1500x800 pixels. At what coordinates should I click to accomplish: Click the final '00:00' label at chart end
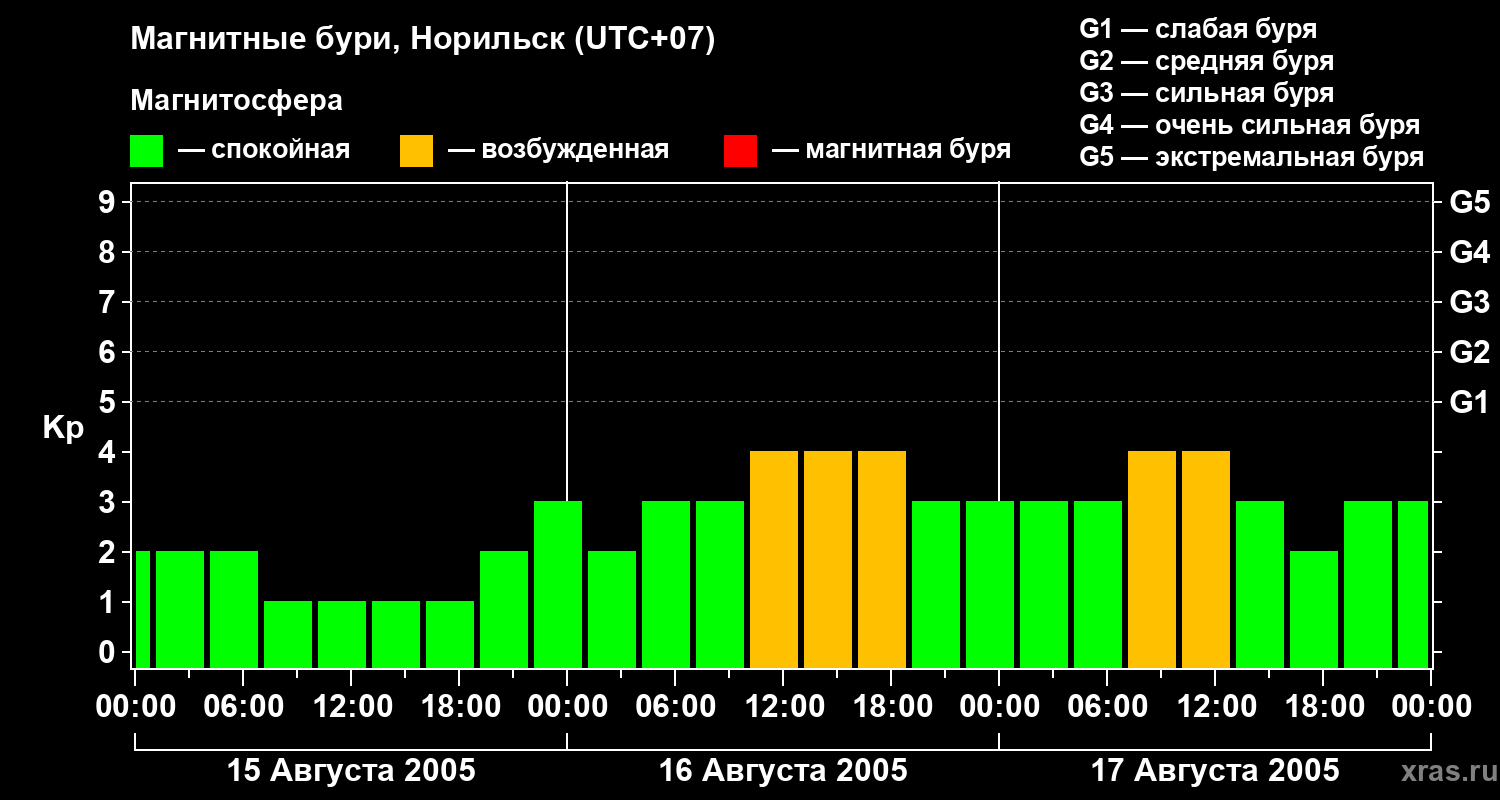pos(1431,707)
